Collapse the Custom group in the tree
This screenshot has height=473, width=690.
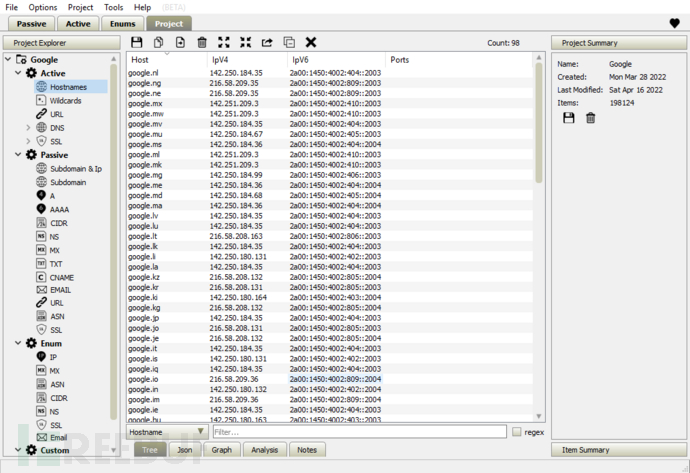click(18, 450)
